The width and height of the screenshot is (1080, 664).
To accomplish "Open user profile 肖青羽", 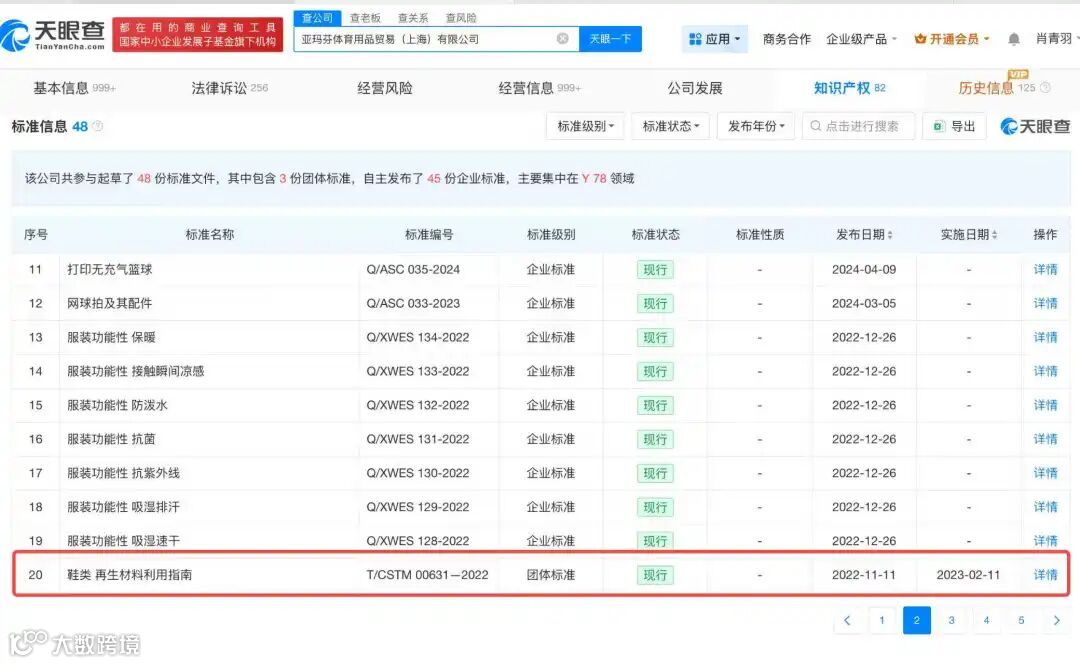I will click(x=1054, y=39).
